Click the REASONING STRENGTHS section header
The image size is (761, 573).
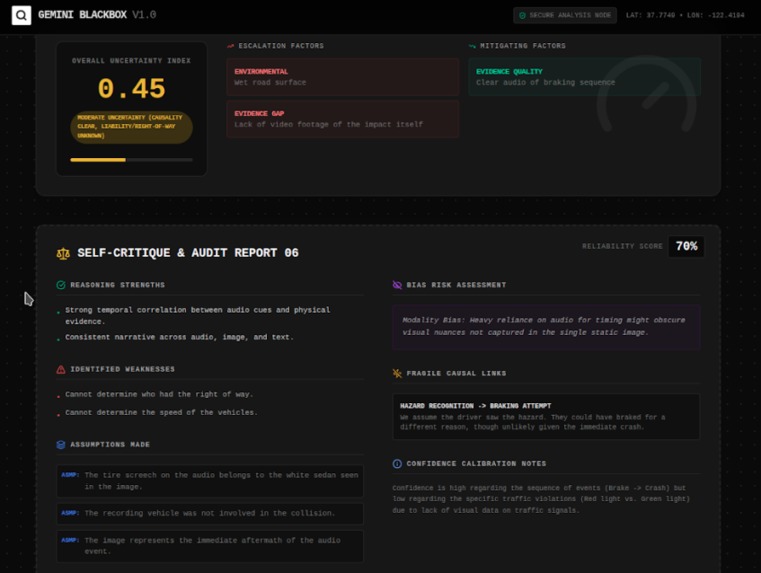[x=117, y=285]
